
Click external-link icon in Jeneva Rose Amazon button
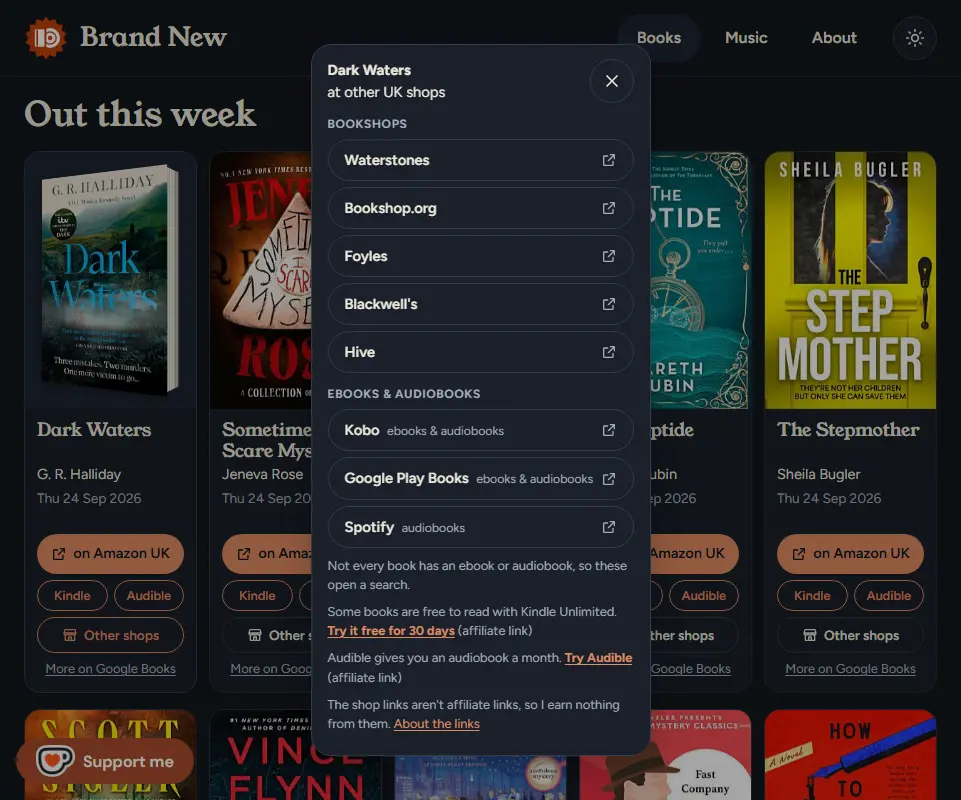(x=244, y=554)
